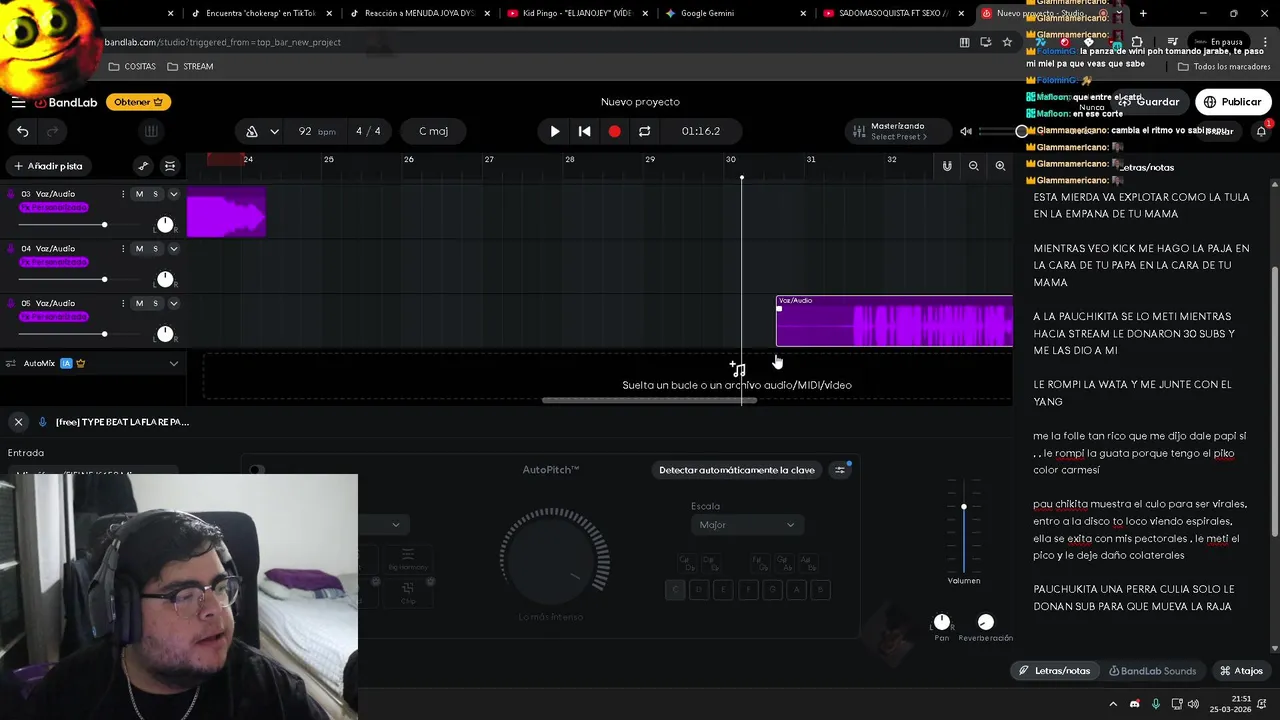Open the COSITAS bookmarks folder

click(132, 66)
